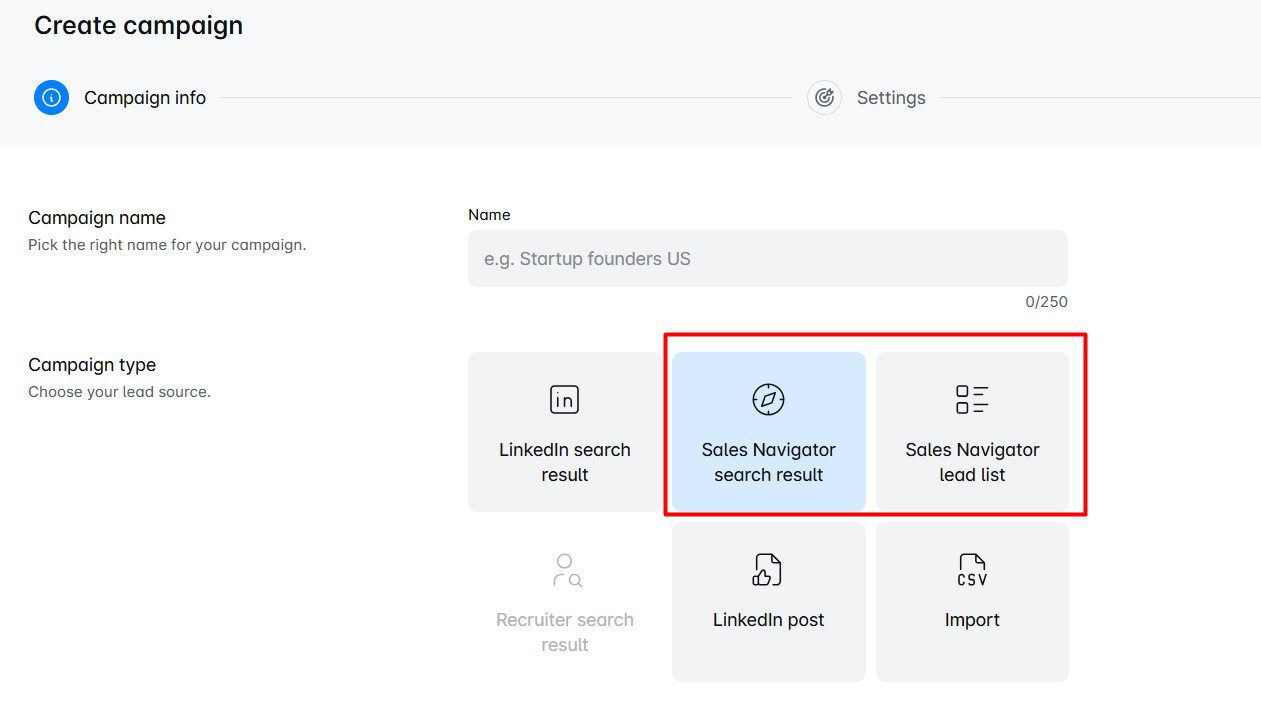
Task: Click the Create campaign heading
Action: click(138, 25)
